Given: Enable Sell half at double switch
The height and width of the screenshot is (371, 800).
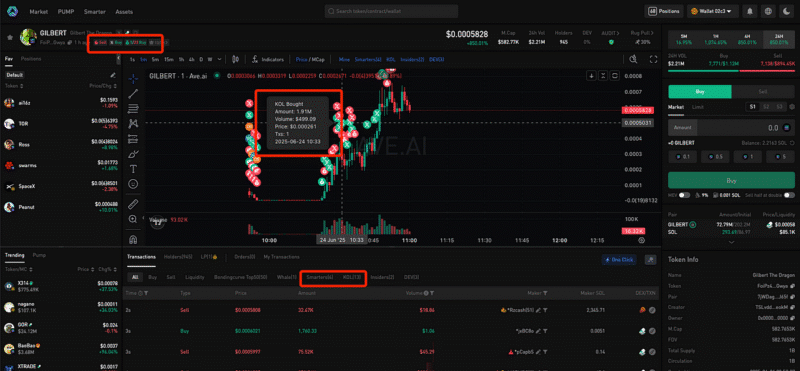Looking at the screenshot, I should coord(789,195).
